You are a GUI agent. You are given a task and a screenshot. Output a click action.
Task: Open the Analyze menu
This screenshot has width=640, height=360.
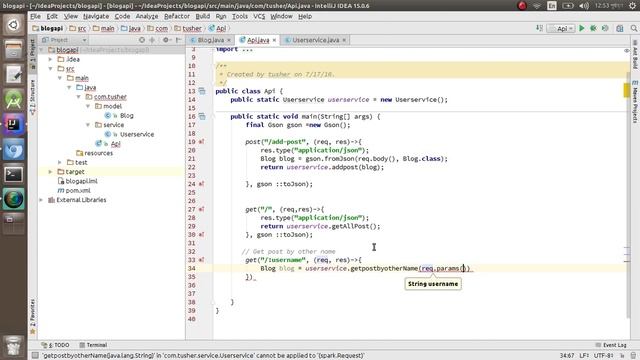(147, 16)
